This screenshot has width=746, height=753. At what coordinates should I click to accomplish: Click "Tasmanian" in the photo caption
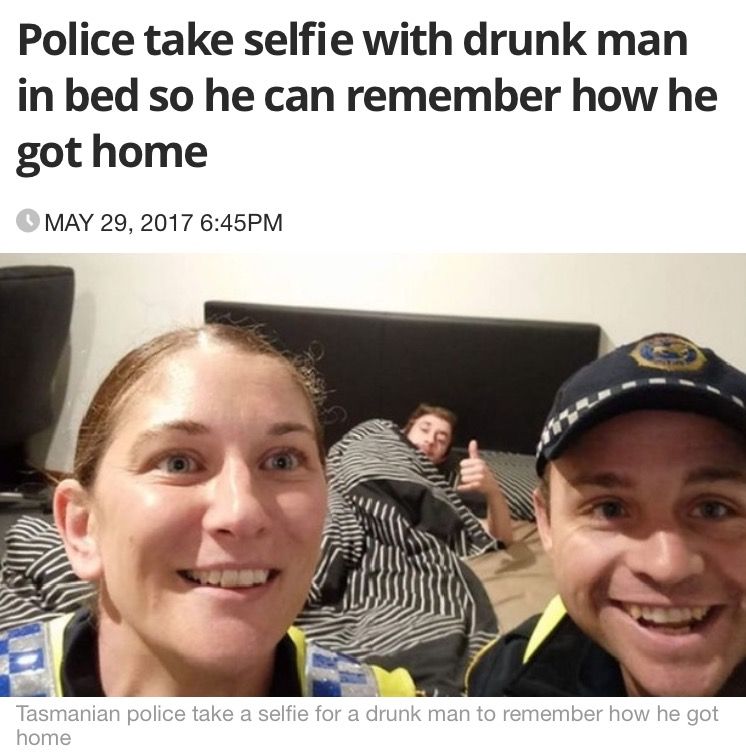point(68,714)
